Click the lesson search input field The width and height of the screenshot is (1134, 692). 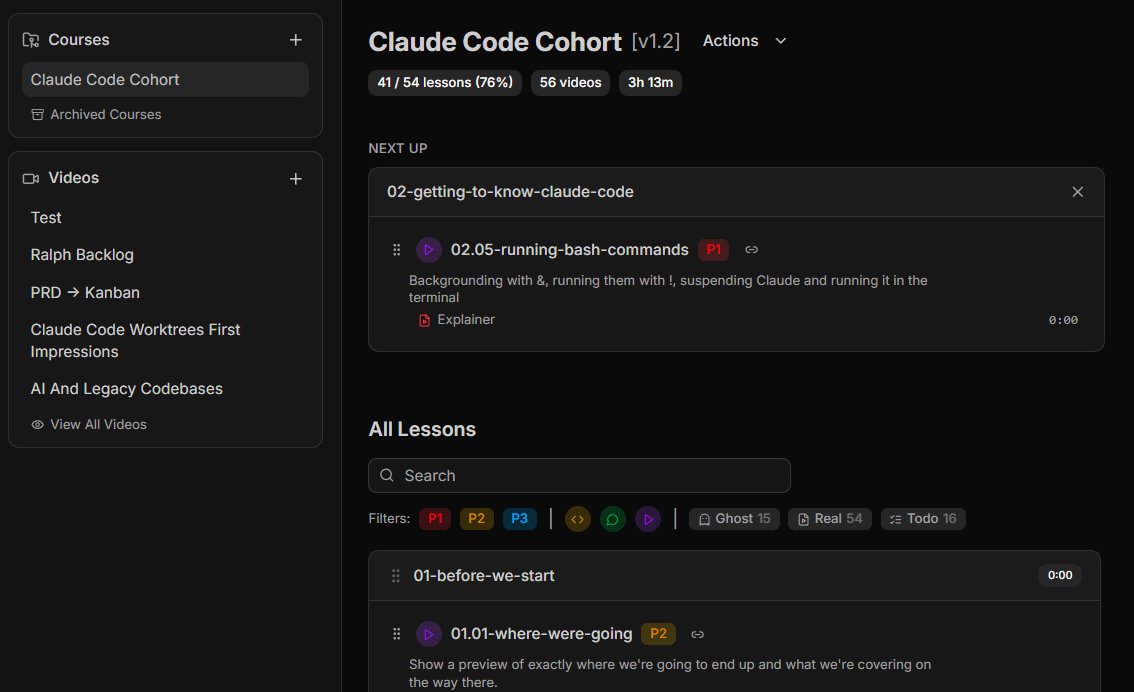[579, 475]
